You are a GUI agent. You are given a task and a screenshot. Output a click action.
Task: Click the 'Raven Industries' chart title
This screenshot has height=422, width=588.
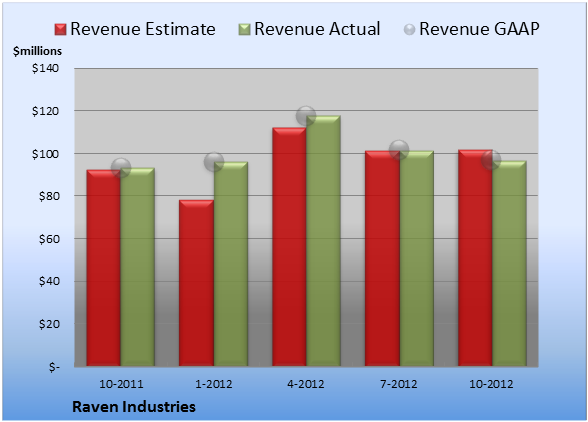pyautogui.click(x=134, y=407)
